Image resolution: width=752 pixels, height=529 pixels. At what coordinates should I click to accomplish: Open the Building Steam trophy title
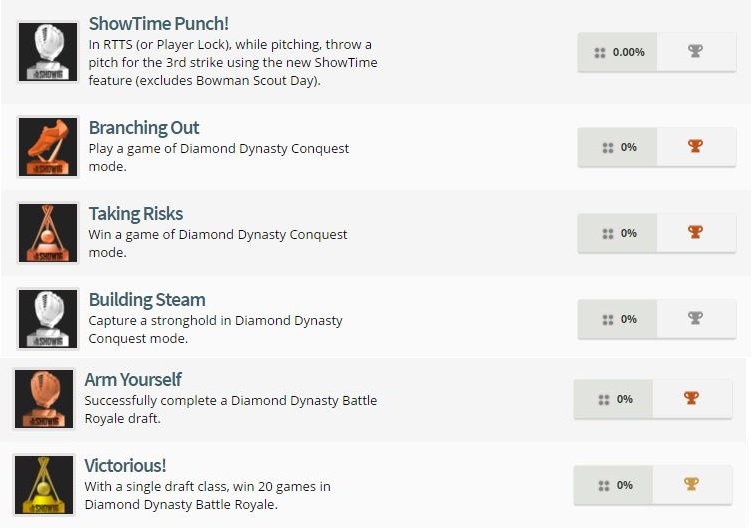point(147,300)
